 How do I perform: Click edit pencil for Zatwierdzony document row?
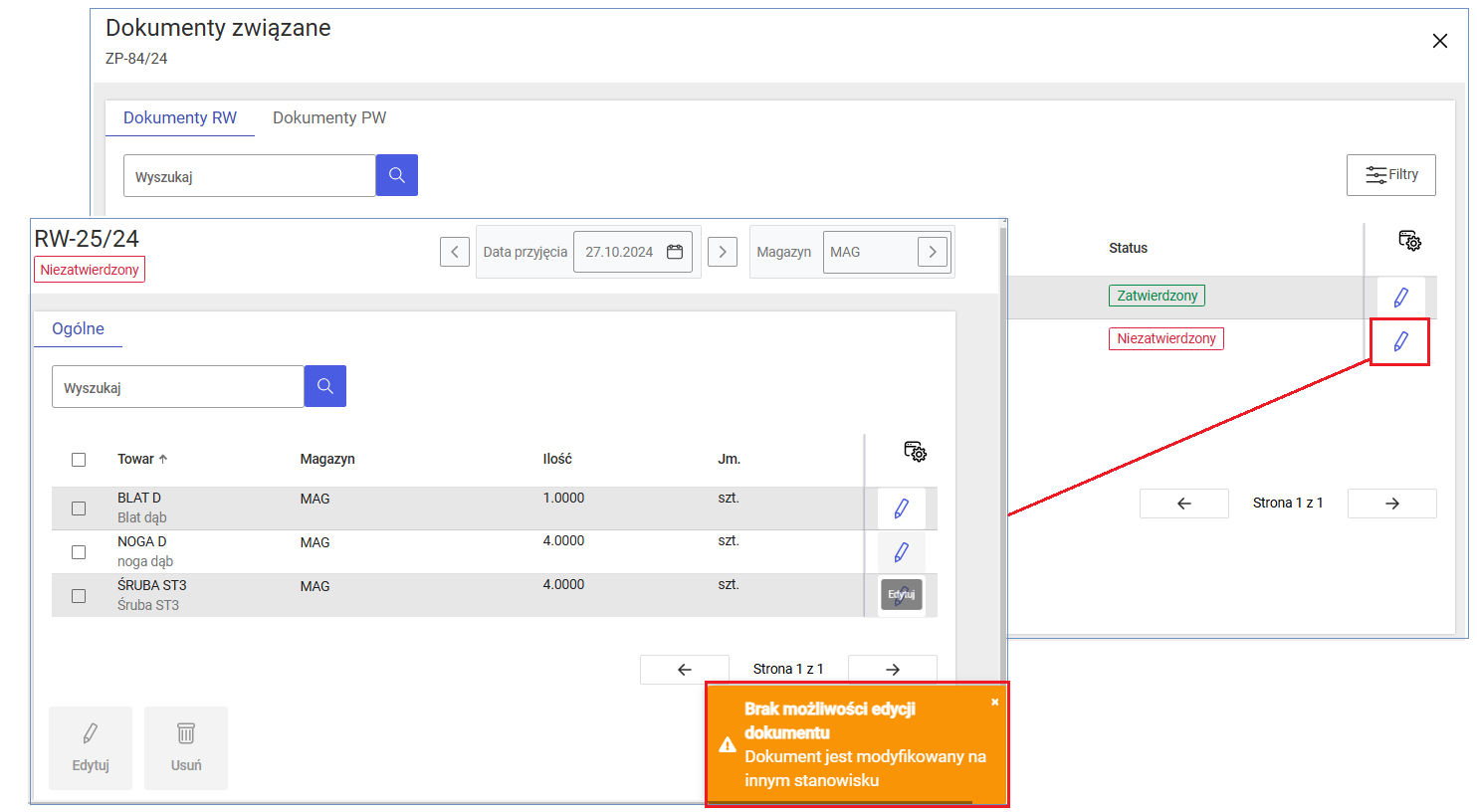click(x=1401, y=298)
